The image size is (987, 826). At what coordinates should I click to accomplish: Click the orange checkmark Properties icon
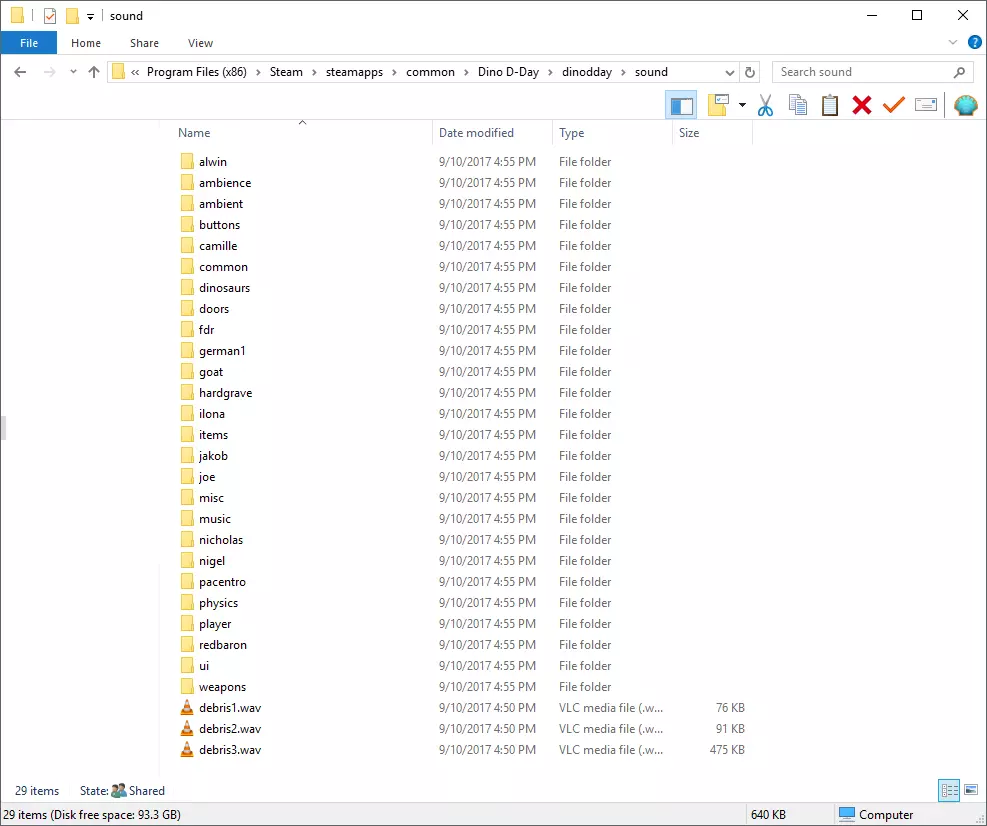(893, 105)
